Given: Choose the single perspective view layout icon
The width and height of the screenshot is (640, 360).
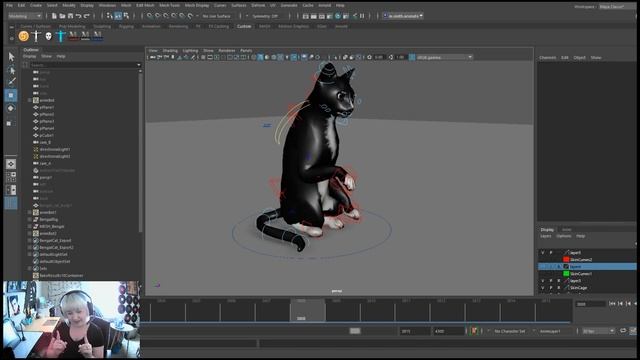Looking at the screenshot, I should [11, 164].
